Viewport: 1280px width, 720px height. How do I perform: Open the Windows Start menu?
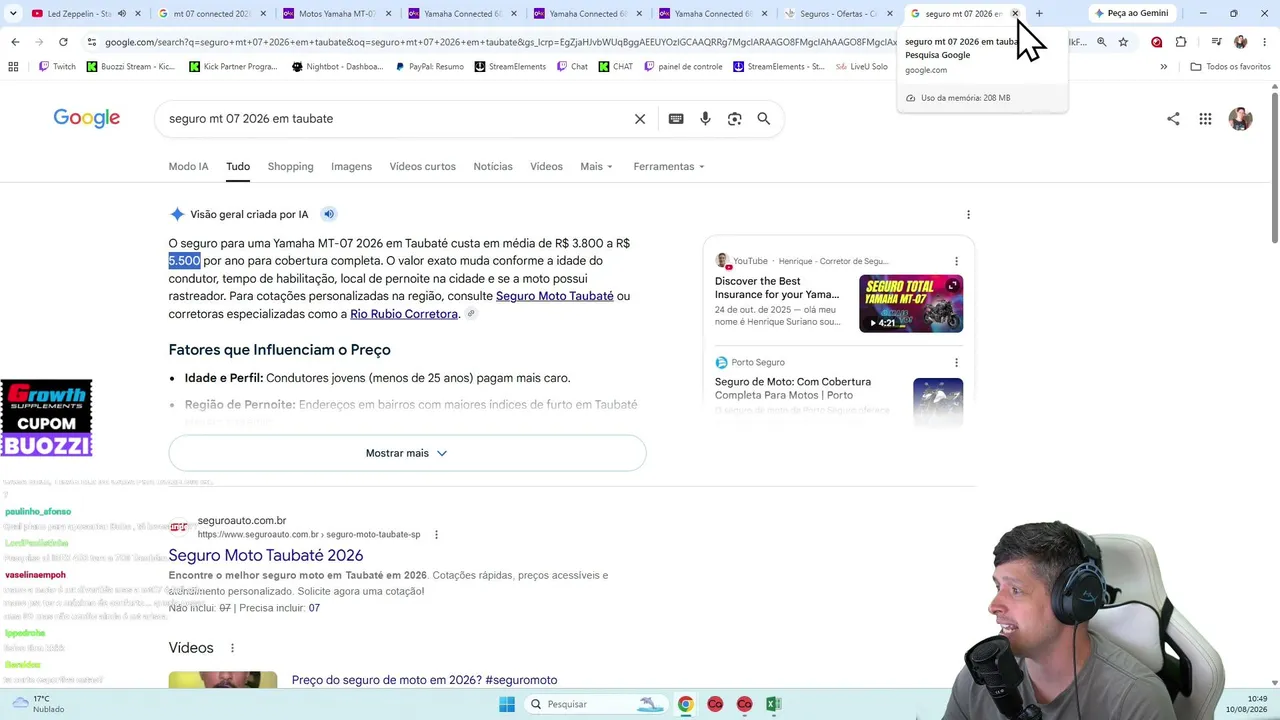[x=507, y=704]
